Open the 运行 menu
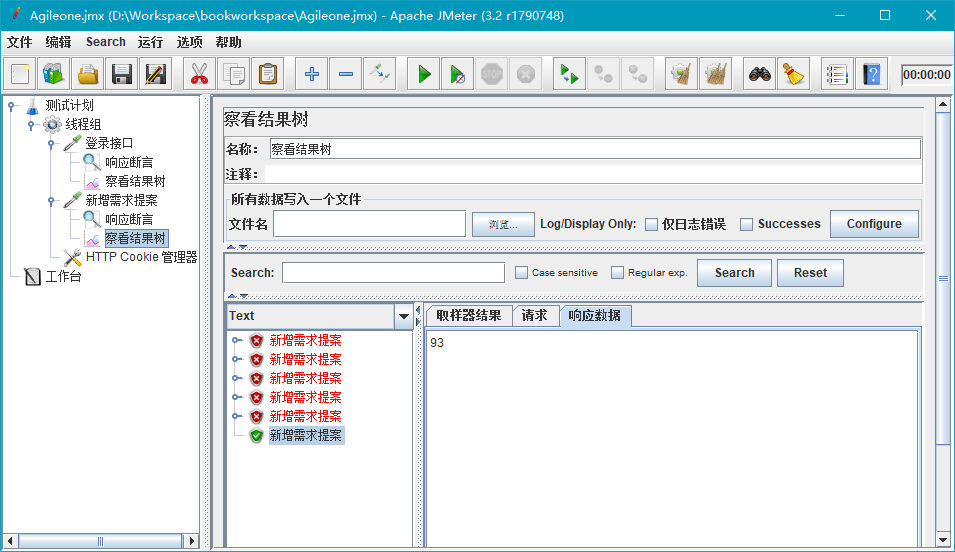Image resolution: width=955 pixels, height=552 pixels. (150, 42)
